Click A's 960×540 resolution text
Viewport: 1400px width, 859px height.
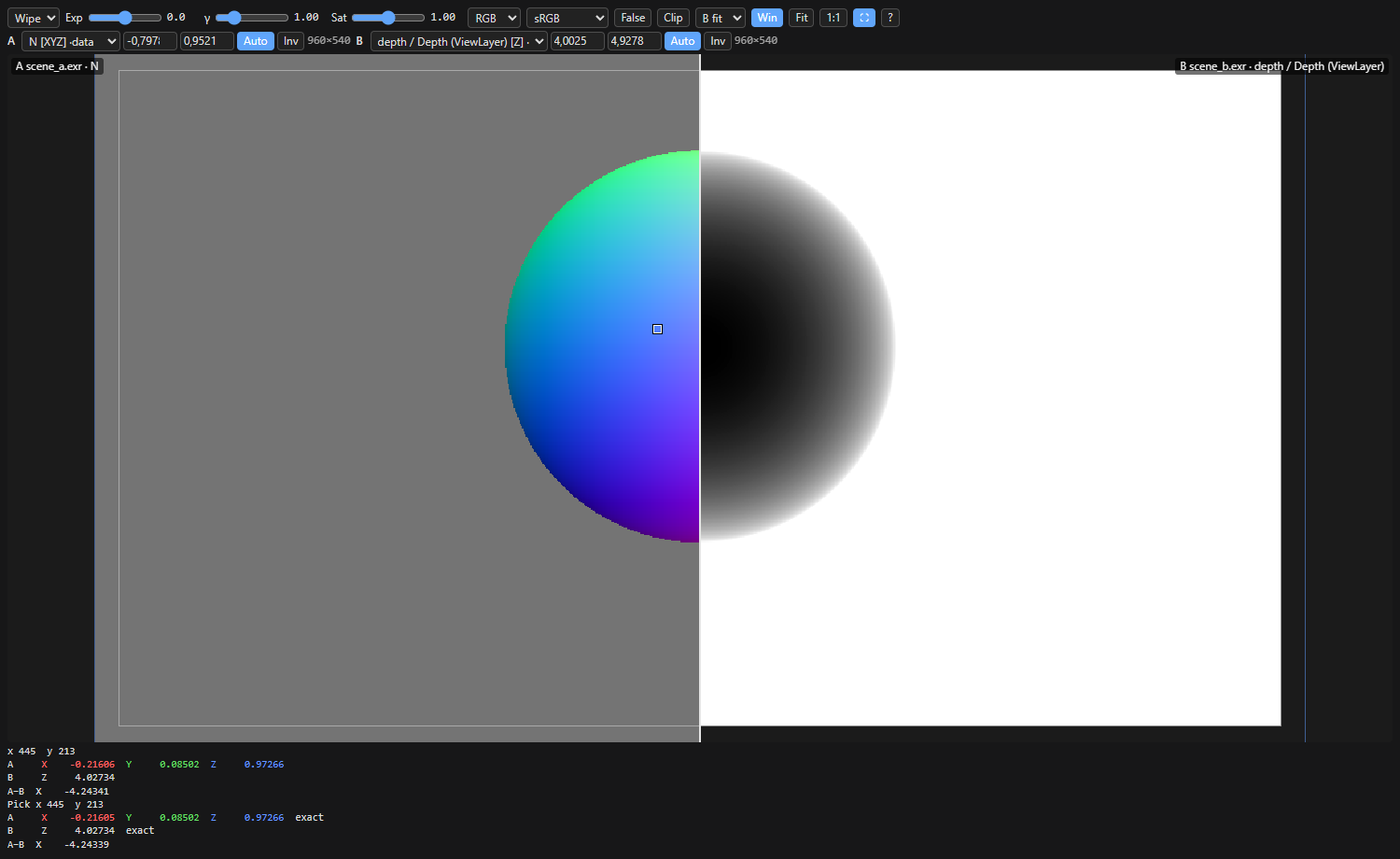click(x=329, y=41)
